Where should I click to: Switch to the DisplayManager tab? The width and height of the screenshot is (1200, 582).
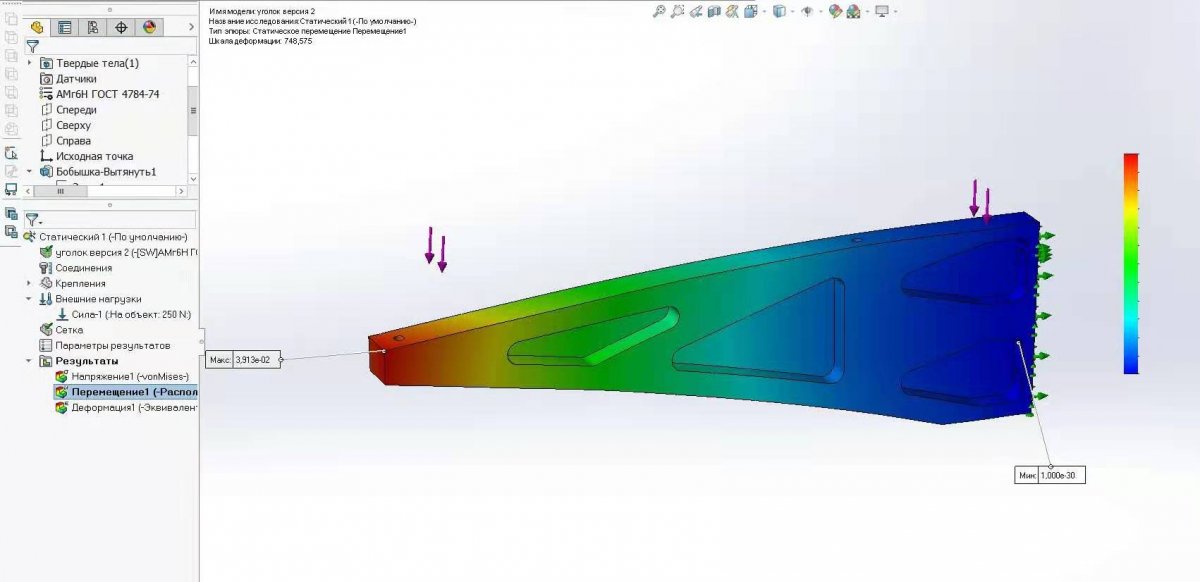[x=149, y=27]
